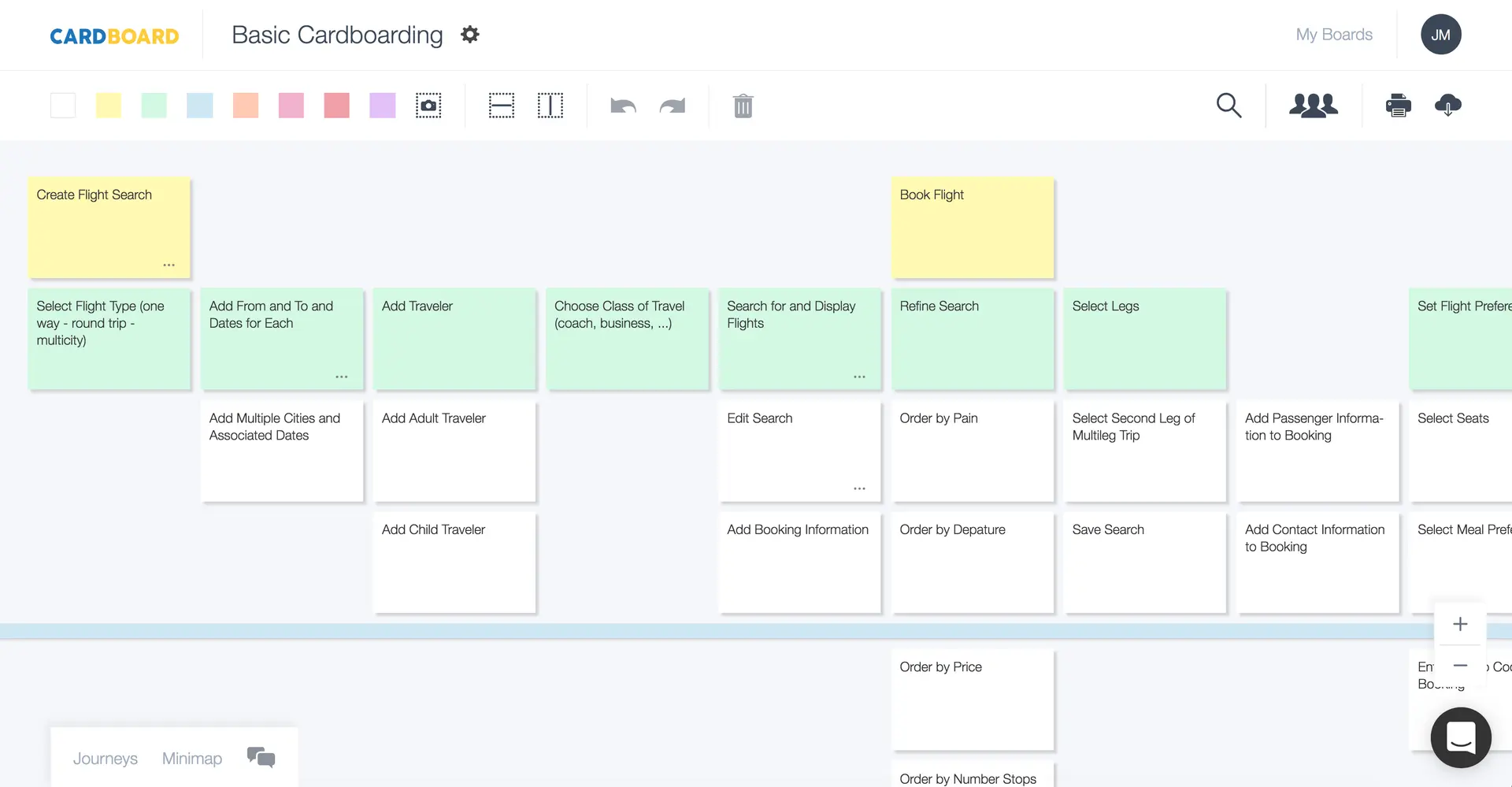Take a screenshot with the camera tool

[x=428, y=105]
